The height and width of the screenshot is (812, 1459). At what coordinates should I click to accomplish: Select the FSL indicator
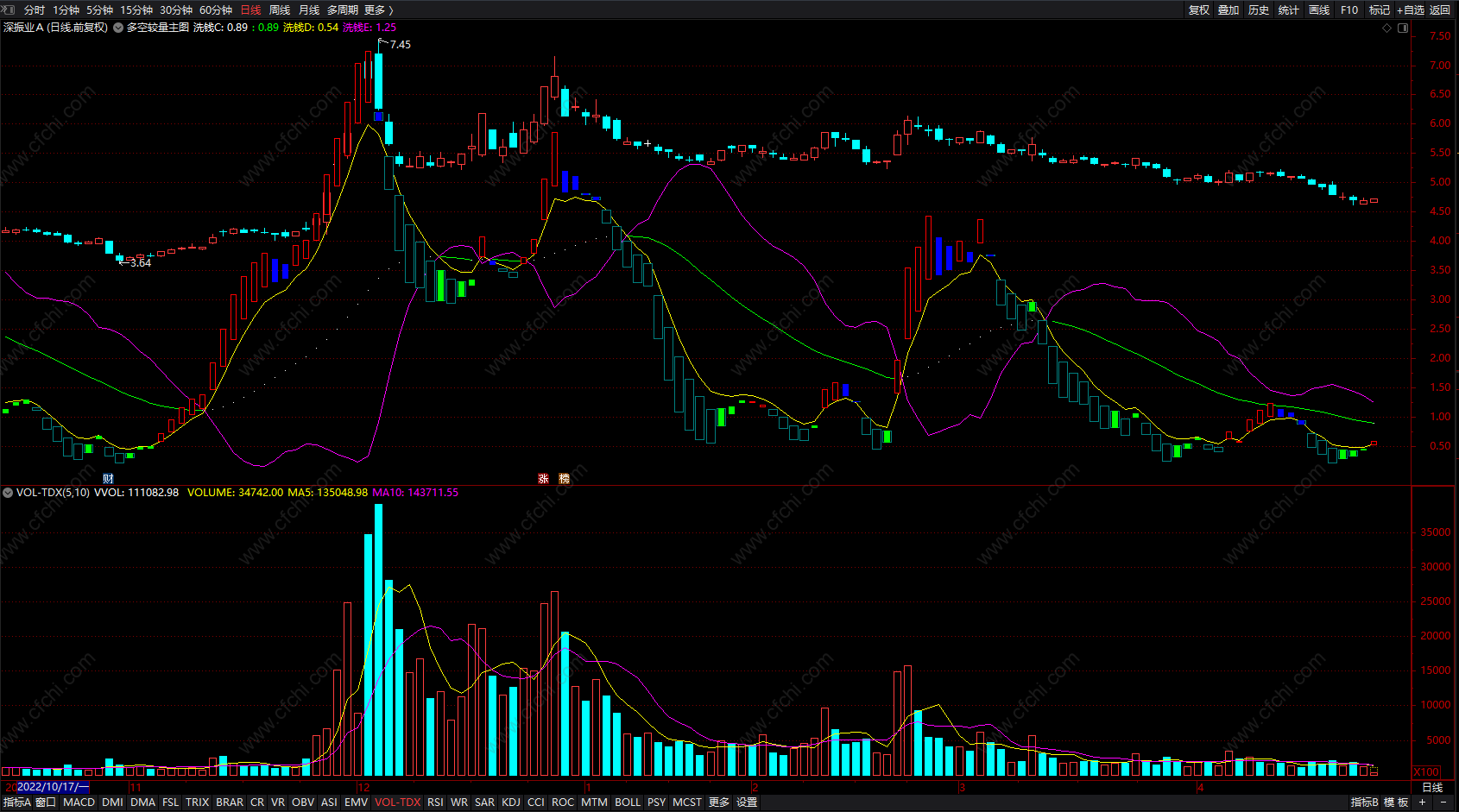[x=171, y=803]
